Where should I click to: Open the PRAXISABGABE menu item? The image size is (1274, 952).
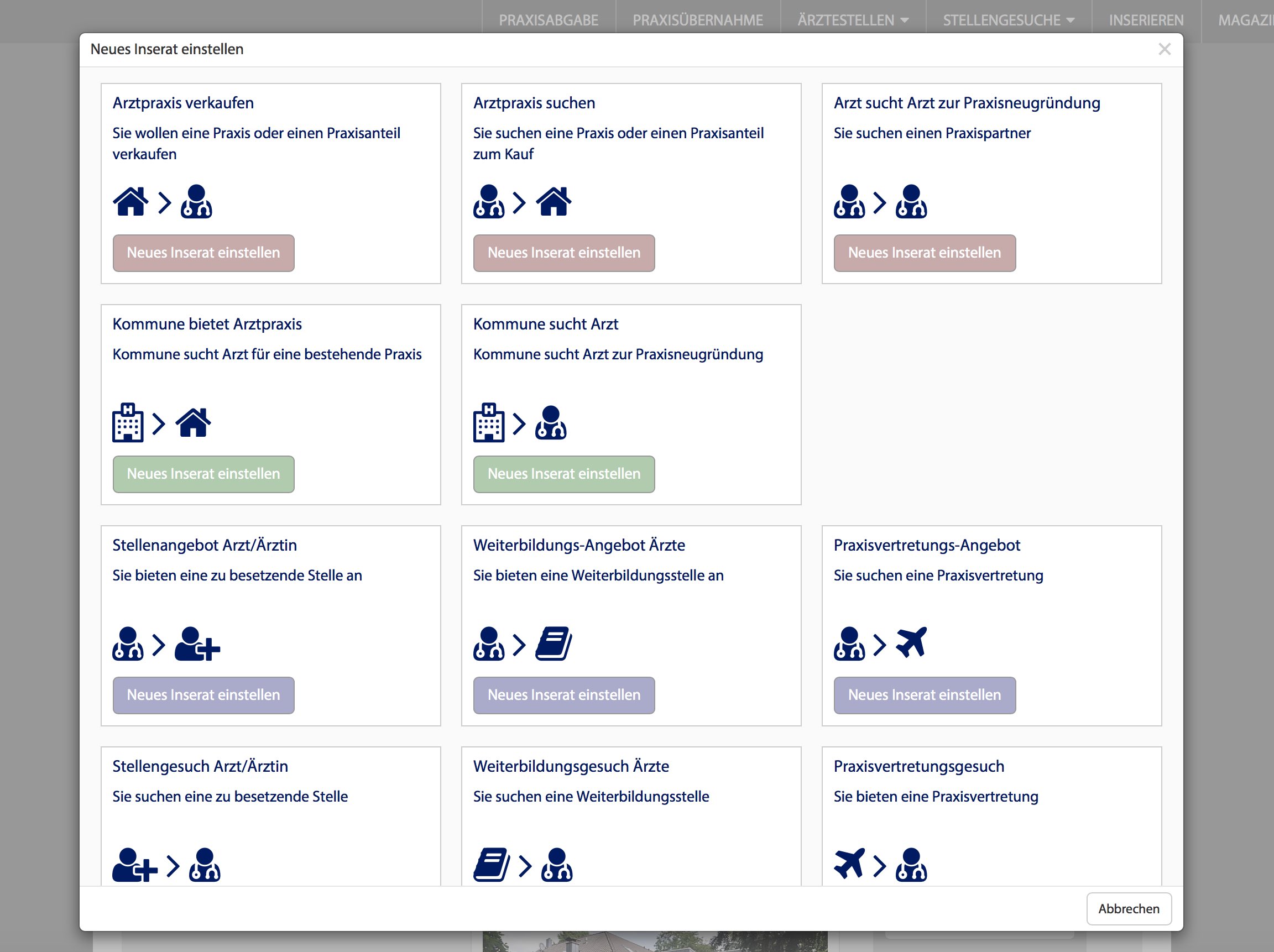[549, 21]
